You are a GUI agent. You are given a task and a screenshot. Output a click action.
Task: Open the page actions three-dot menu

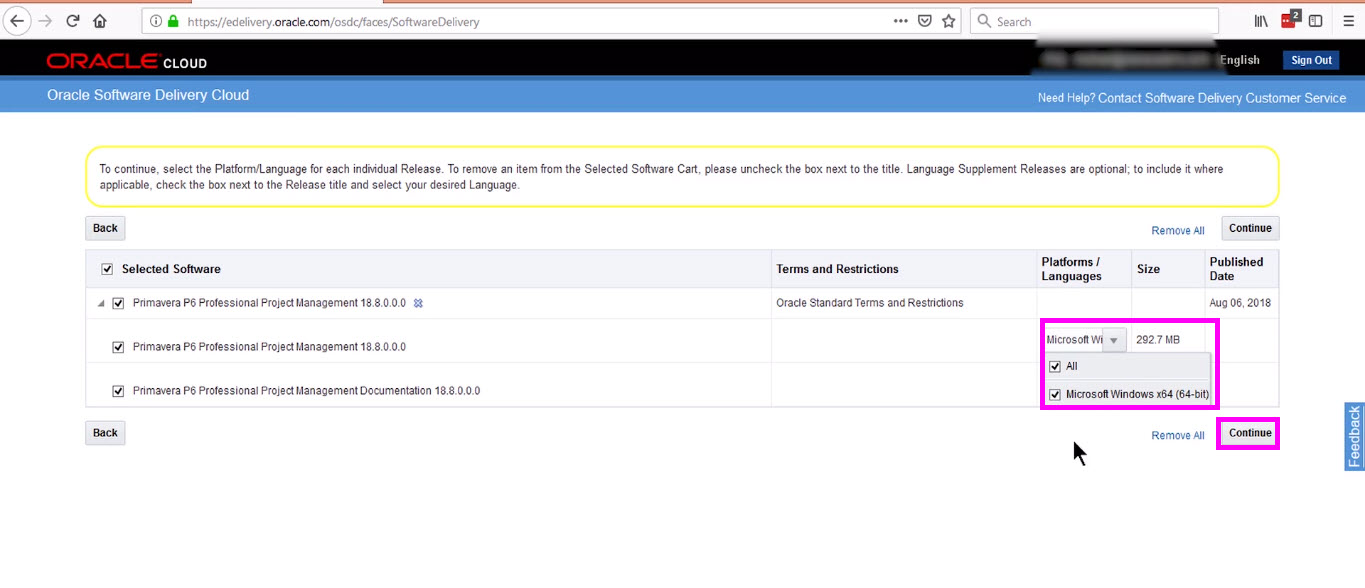(900, 21)
